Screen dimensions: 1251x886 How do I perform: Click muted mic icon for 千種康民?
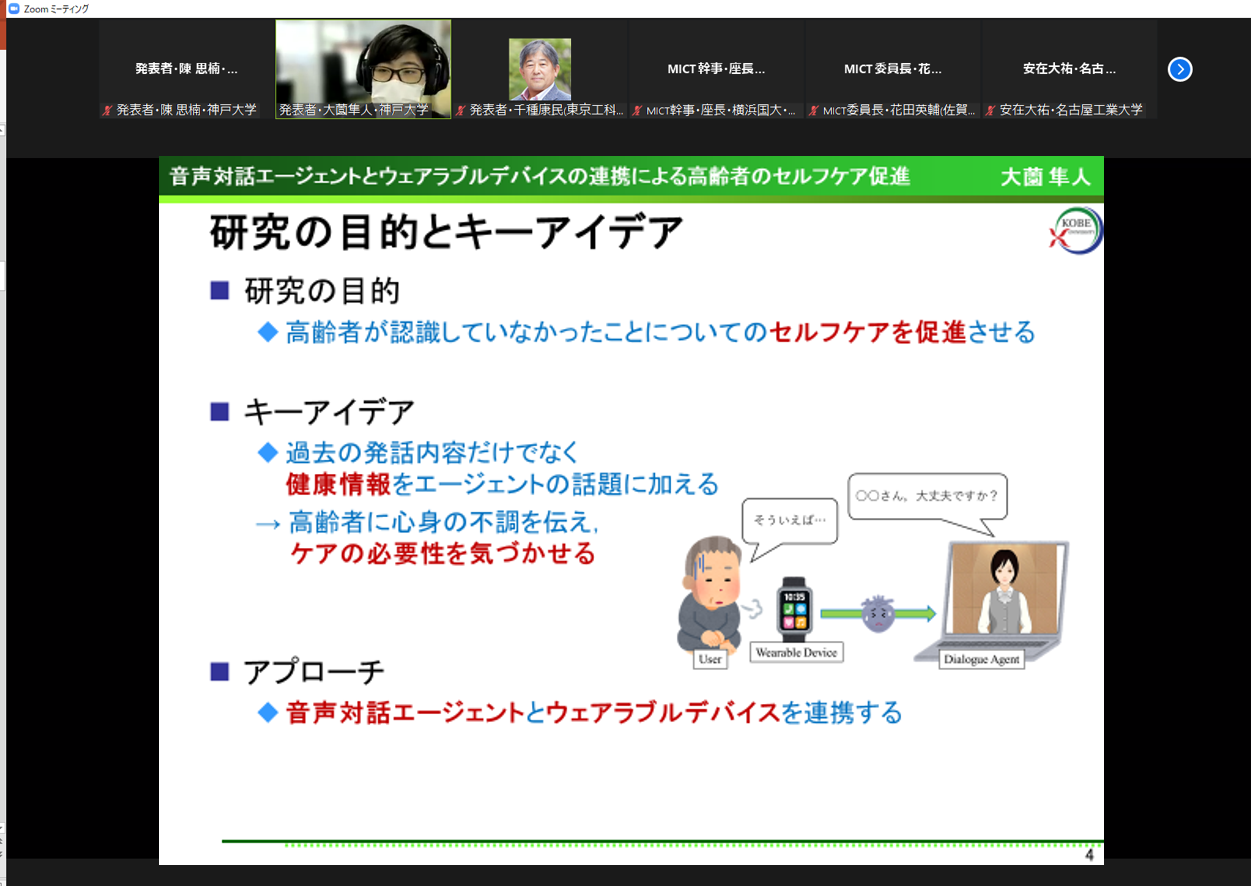(460, 110)
